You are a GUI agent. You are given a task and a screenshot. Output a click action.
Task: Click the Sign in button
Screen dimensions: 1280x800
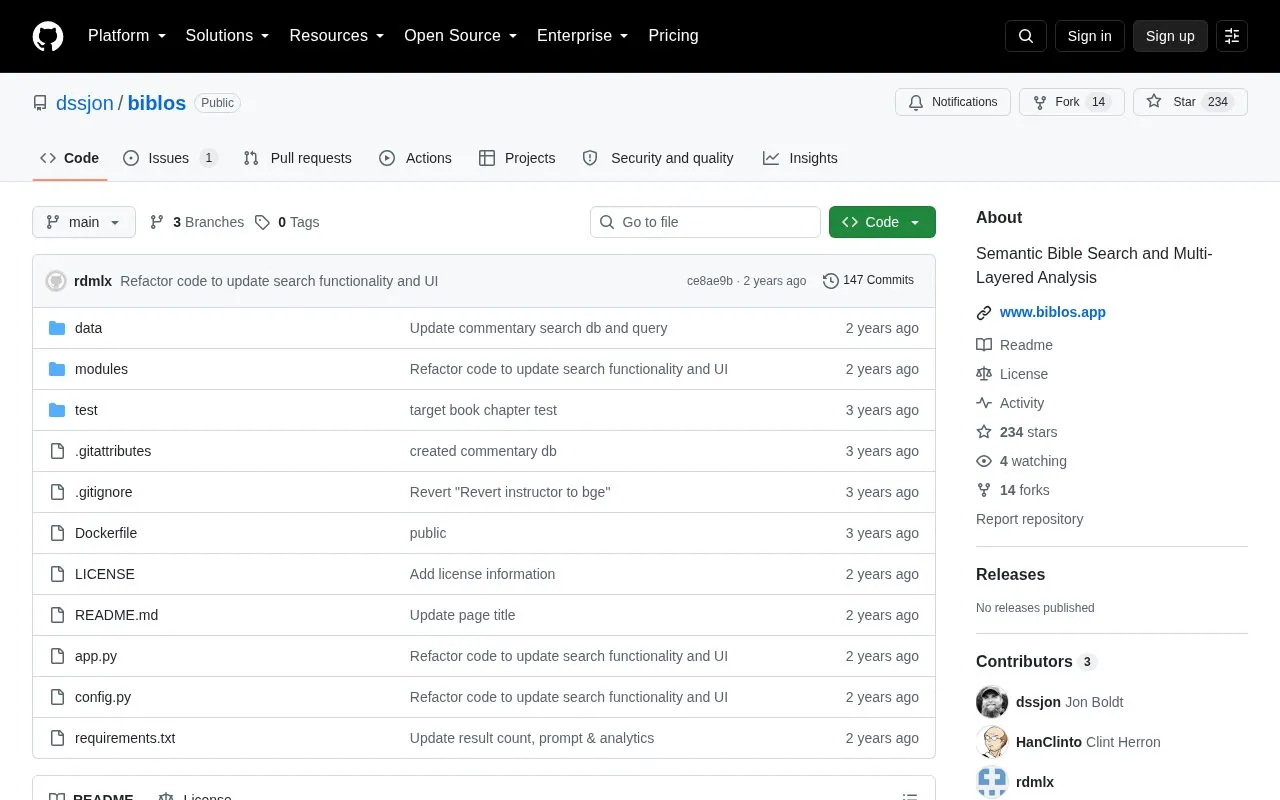click(1089, 36)
